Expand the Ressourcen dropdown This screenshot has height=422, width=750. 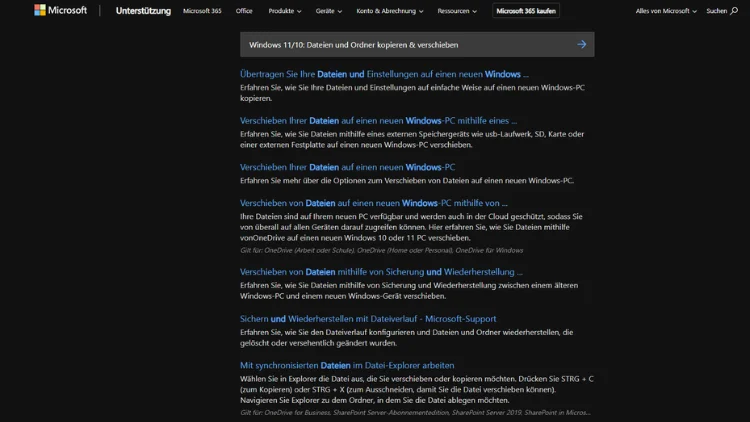[x=457, y=11]
